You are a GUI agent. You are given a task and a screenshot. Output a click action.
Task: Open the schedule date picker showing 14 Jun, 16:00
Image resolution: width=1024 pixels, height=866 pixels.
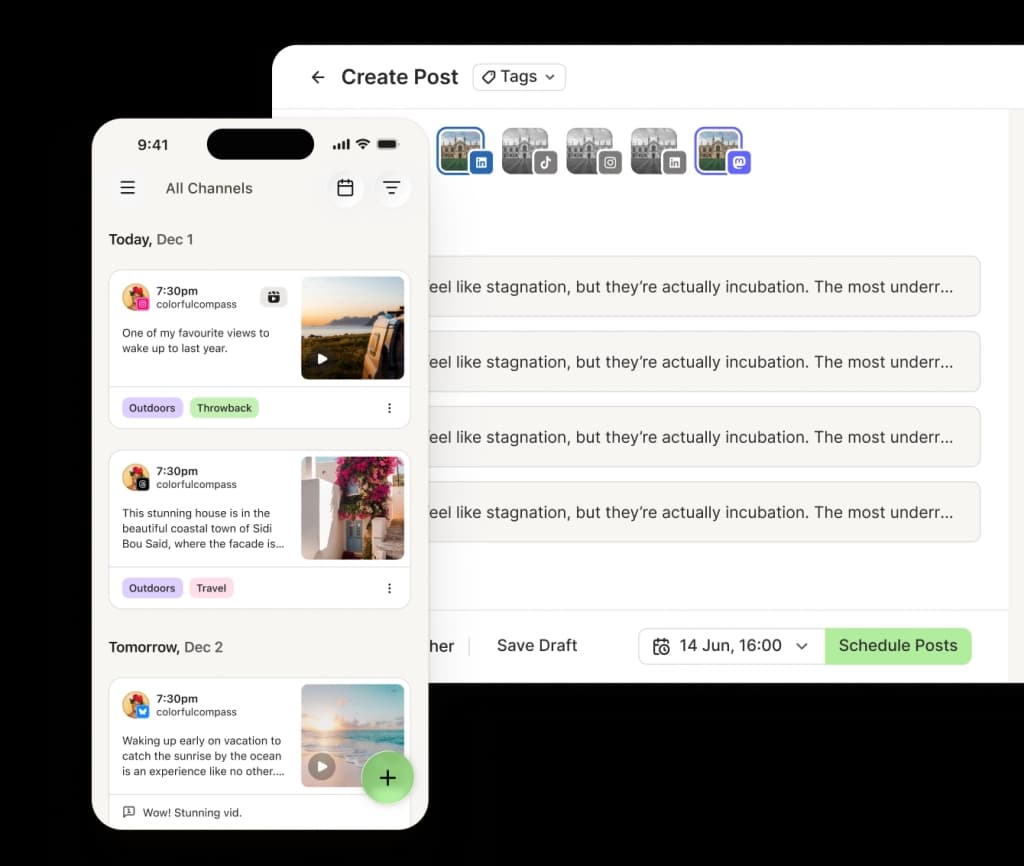tap(731, 646)
